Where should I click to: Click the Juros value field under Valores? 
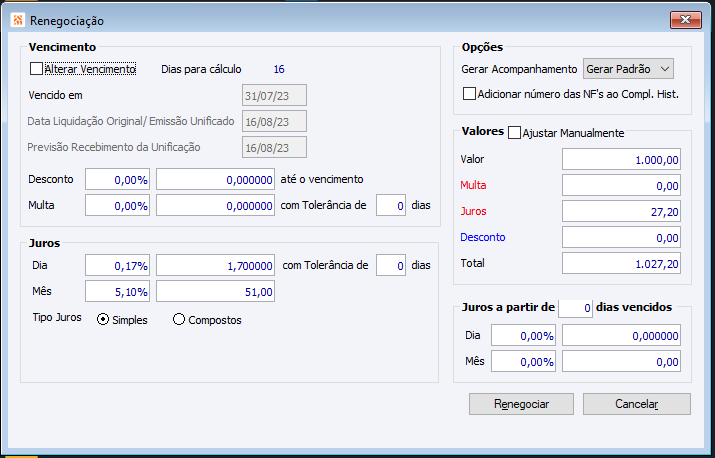622,211
